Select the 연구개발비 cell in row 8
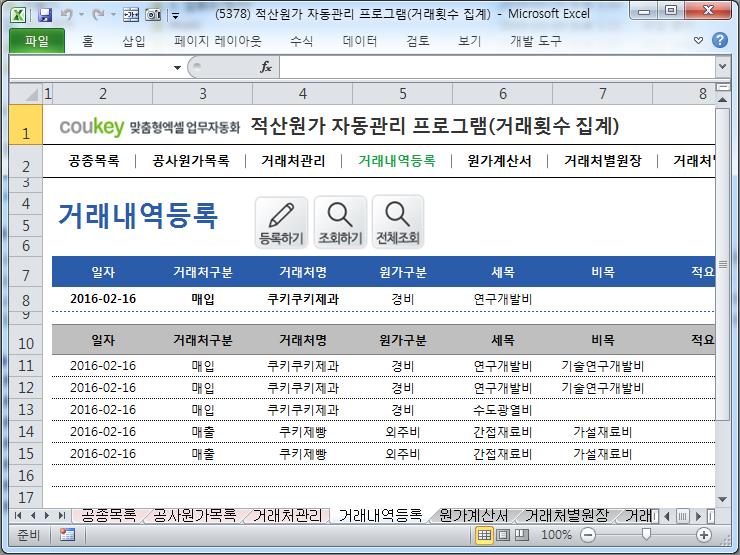Viewport: 740px width, 555px height. [x=503, y=299]
